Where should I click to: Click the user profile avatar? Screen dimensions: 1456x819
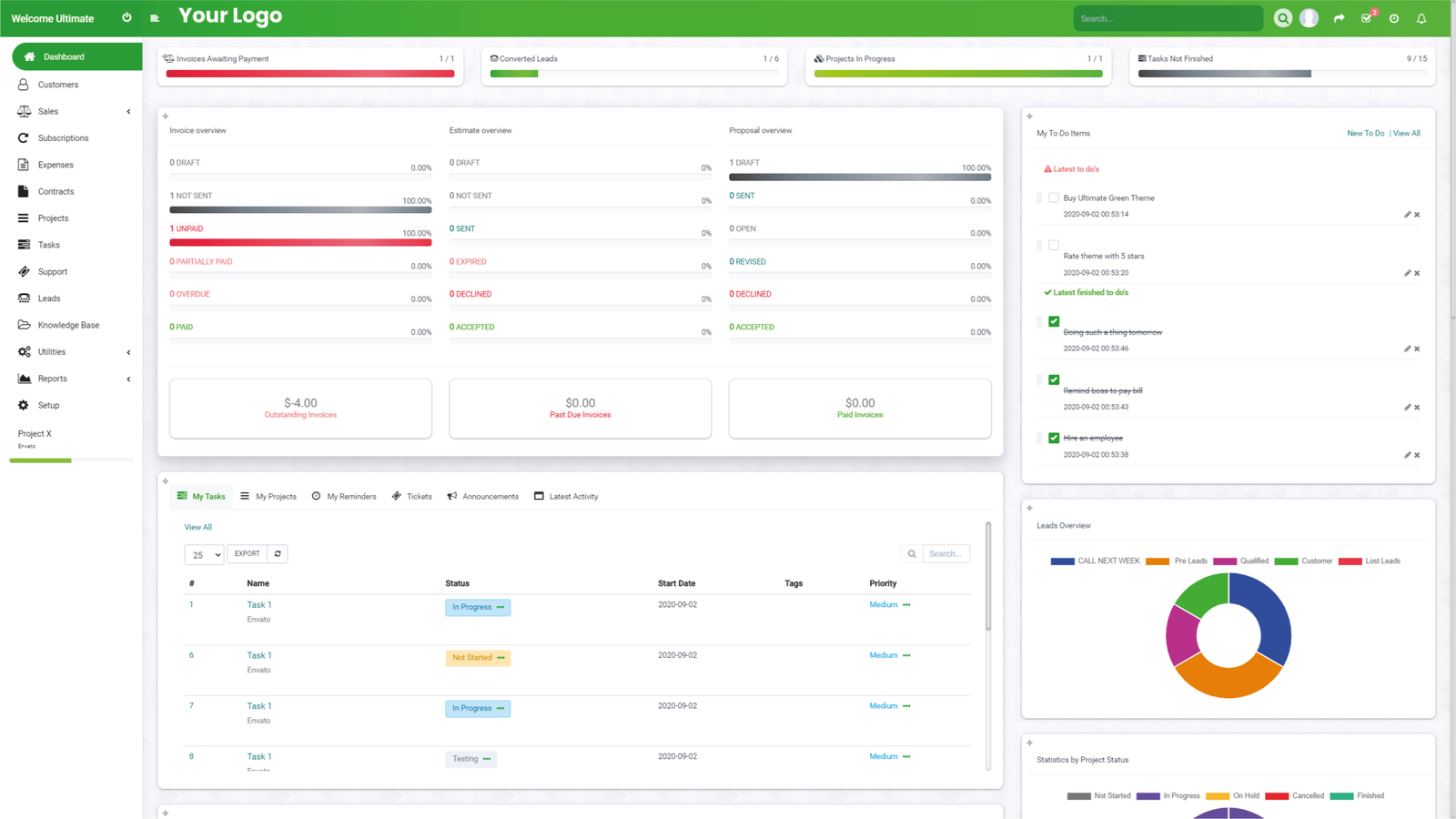tap(1309, 18)
